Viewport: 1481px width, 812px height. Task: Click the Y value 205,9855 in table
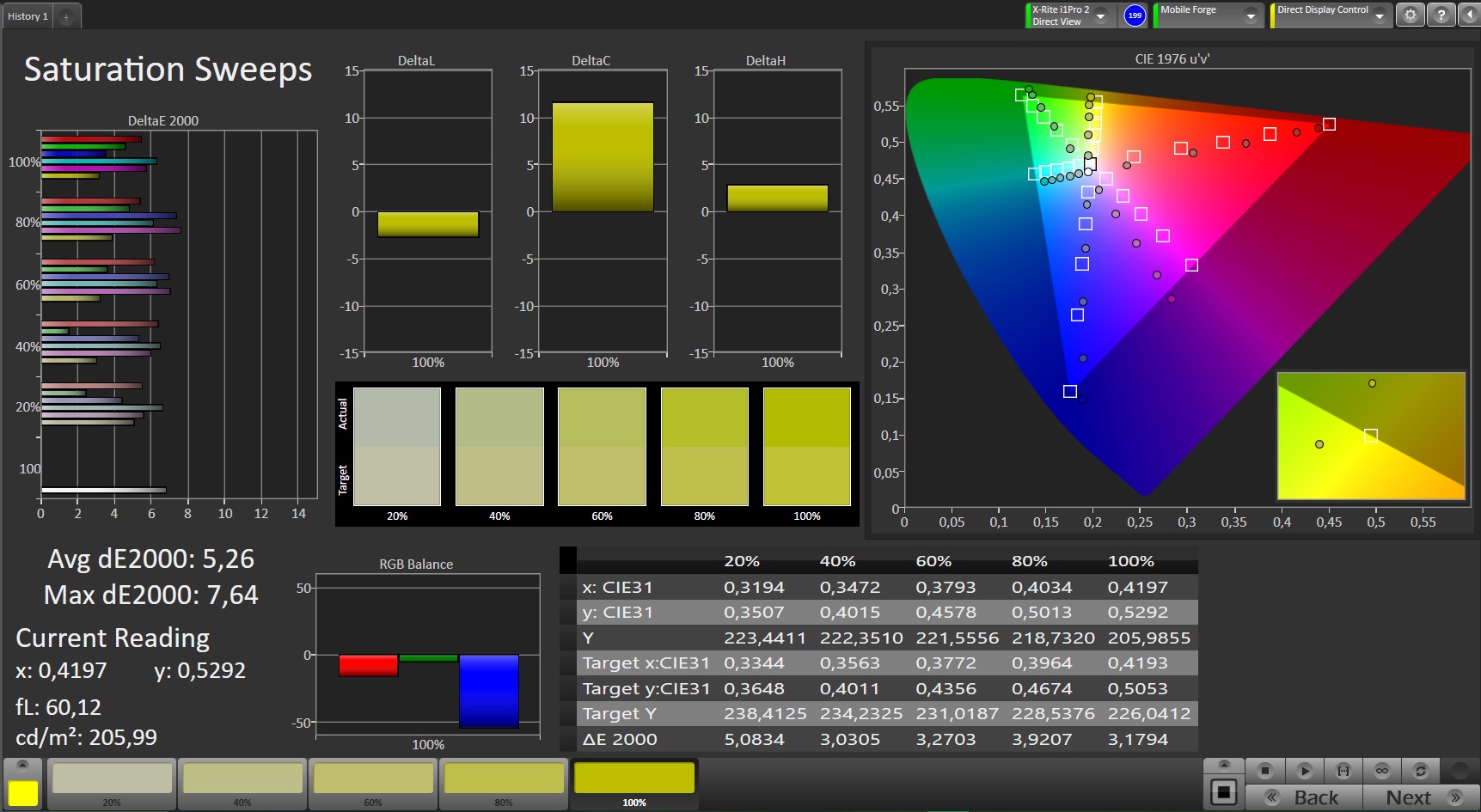[1149, 638]
